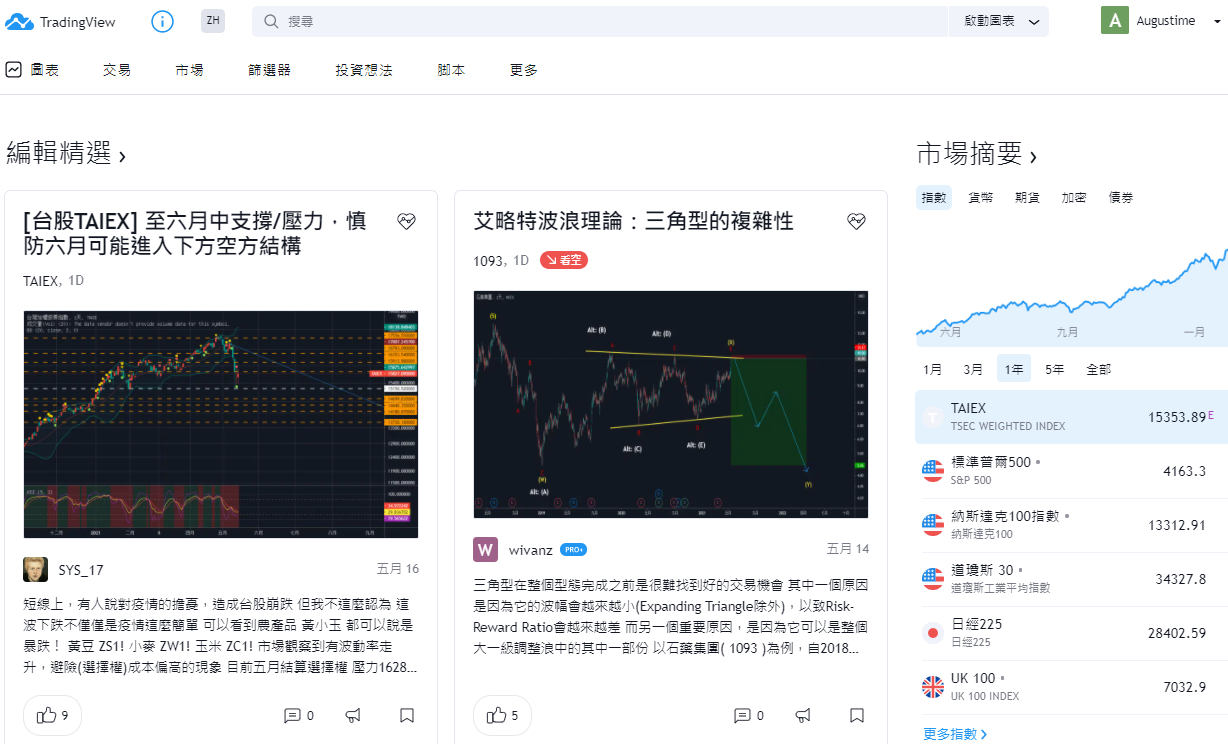Screen dimensions: 1228x744
Task: Click the editor's pick heart badge on TAIEX card
Action: pos(406,222)
